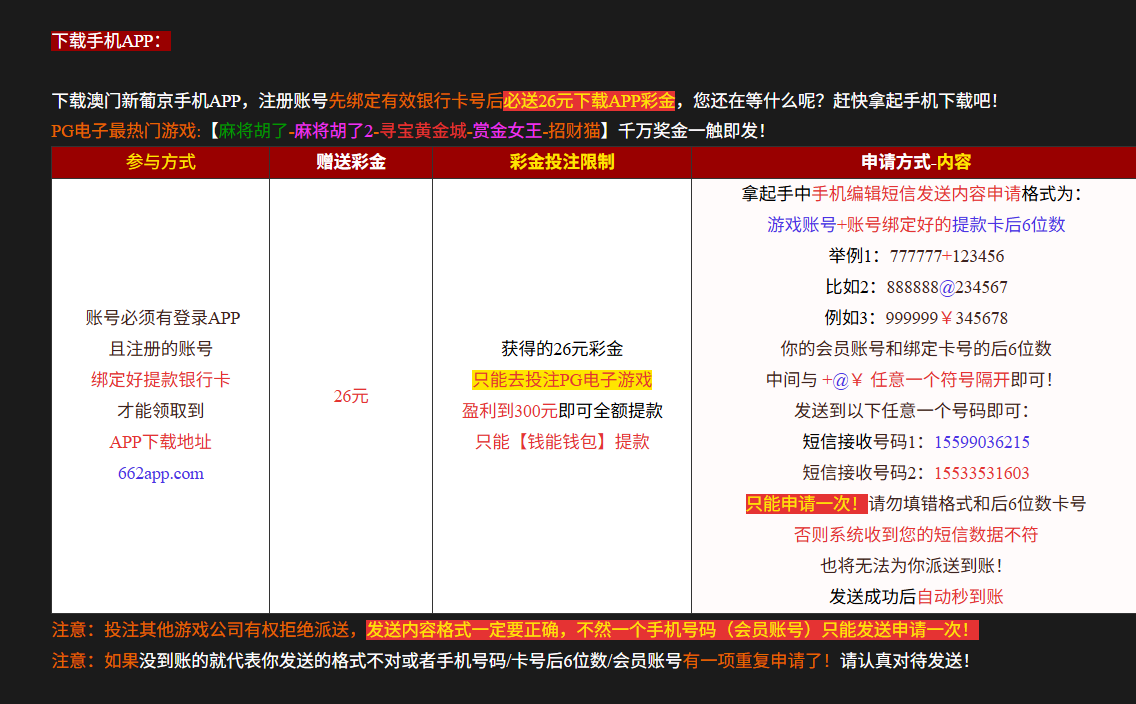Image resolution: width=1136 pixels, height=704 pixels.
Task: Open the 662app.com download link
Action: pos(160,473)
